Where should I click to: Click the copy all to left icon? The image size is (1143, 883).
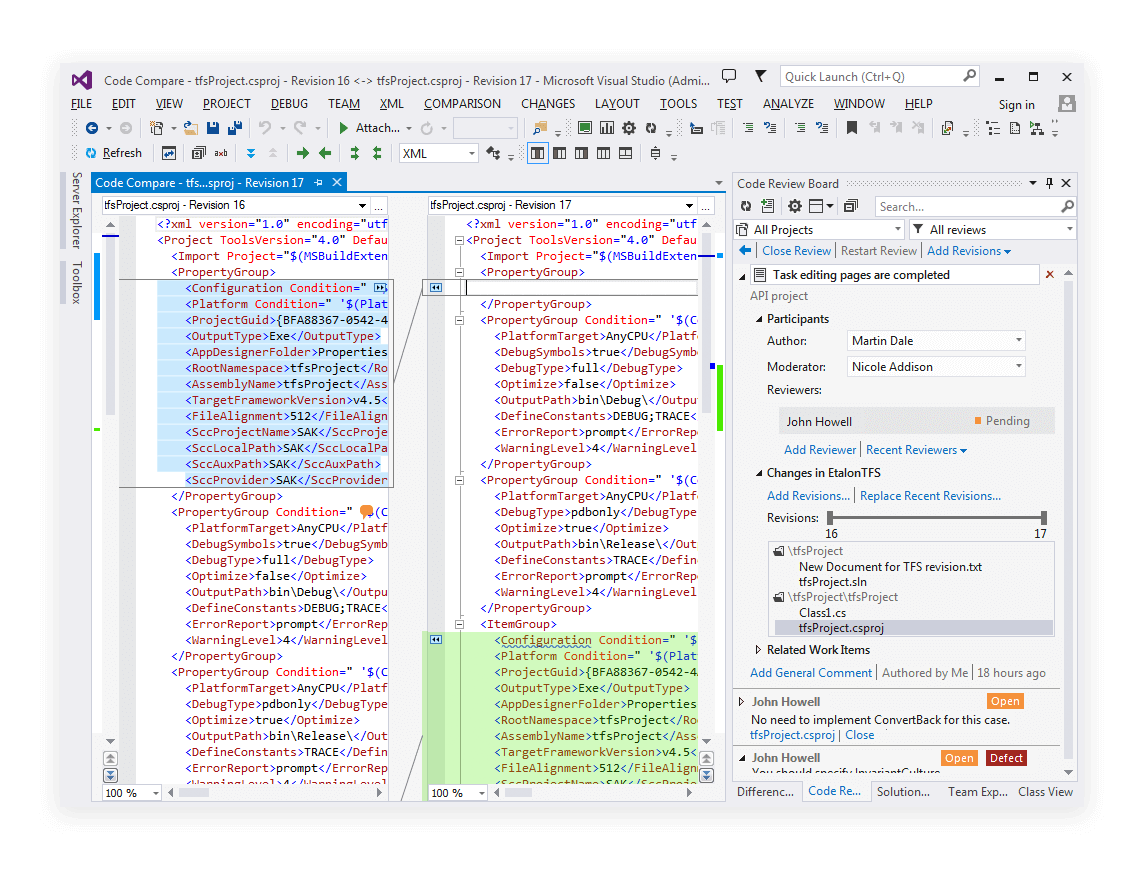pyautogui.click(x=377, y=153)
